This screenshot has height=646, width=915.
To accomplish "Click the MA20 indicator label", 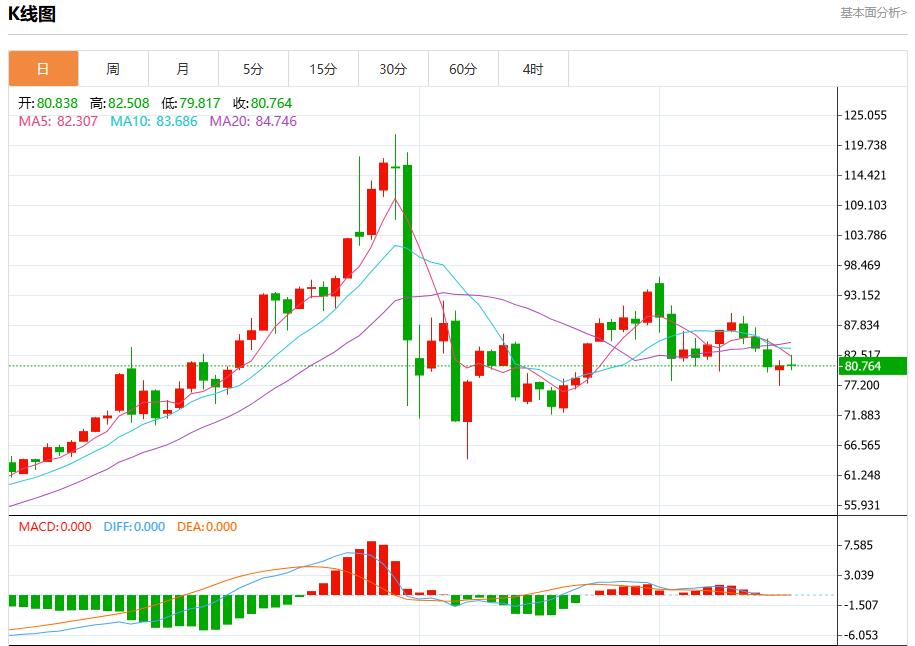I will 253,121.
